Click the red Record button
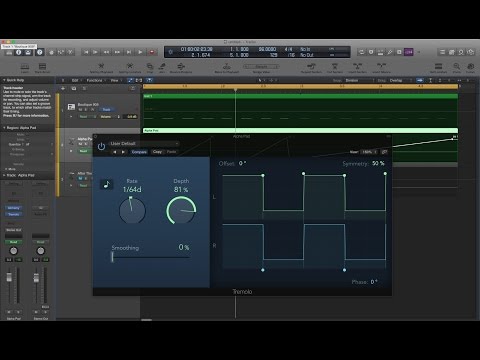Image resolution: width=480 pixels, height=360 pixels. [152, 52]
